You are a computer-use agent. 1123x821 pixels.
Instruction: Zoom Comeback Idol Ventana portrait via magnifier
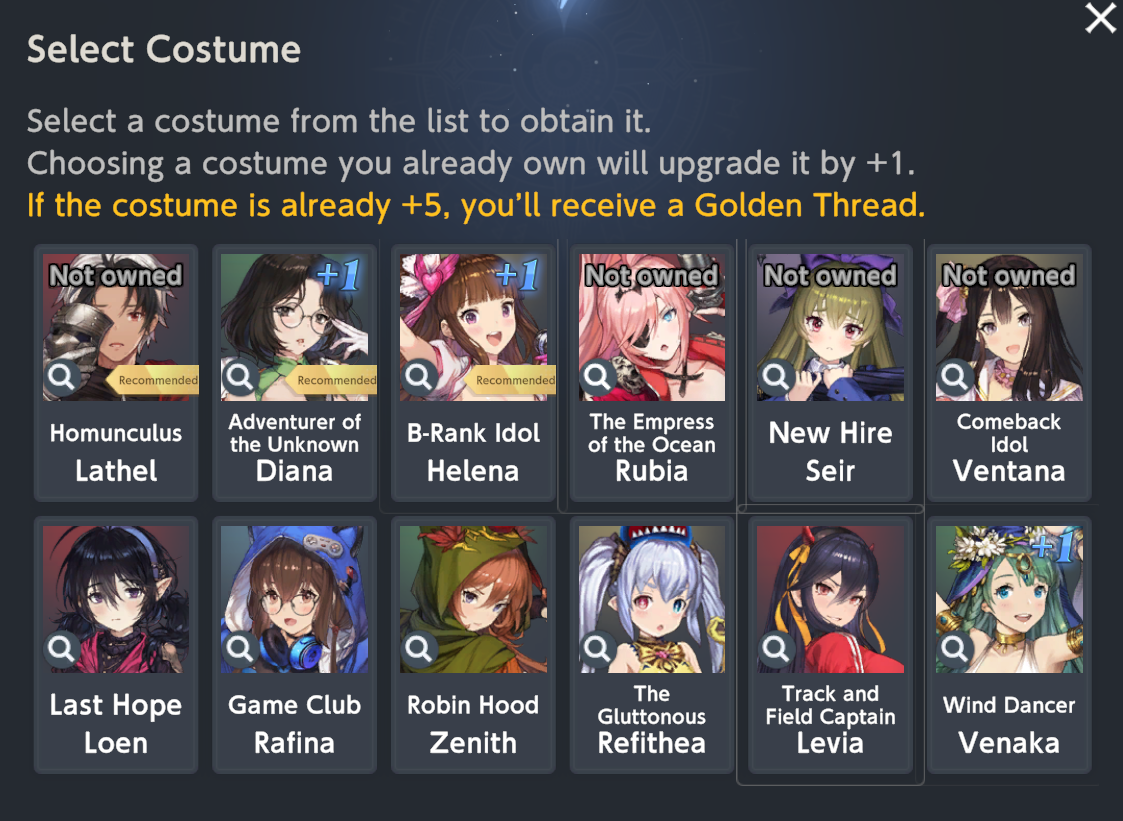[x=955, y=376]
